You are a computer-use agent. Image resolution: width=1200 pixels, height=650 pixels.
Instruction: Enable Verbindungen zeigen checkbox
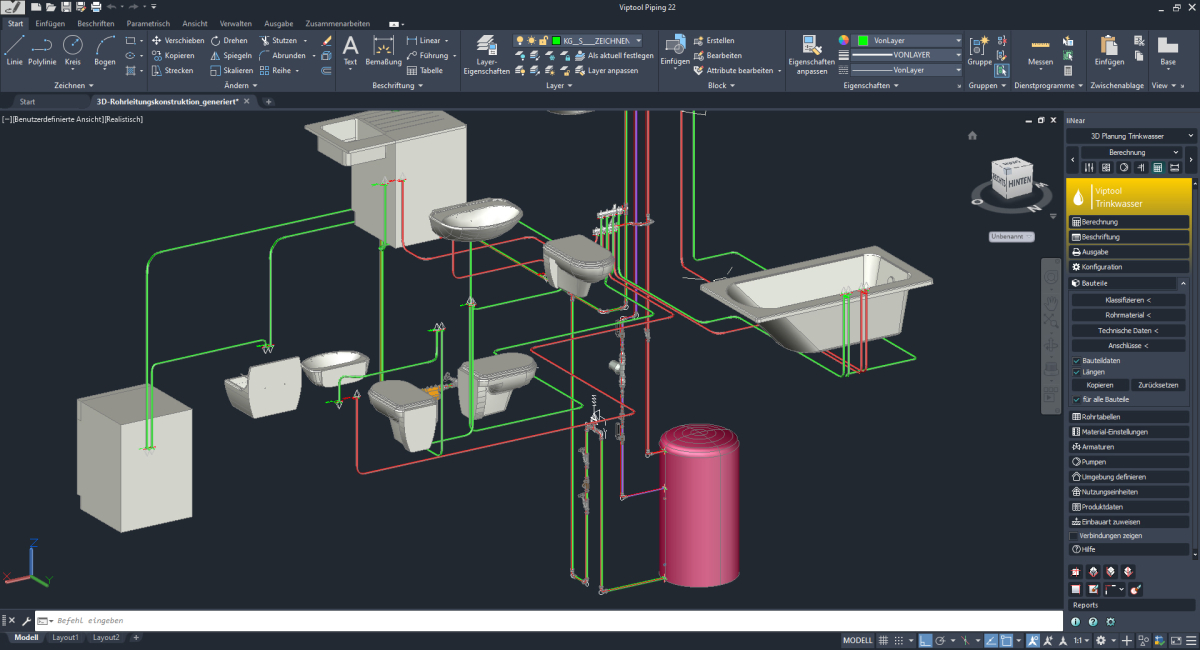coord(1075,536)
